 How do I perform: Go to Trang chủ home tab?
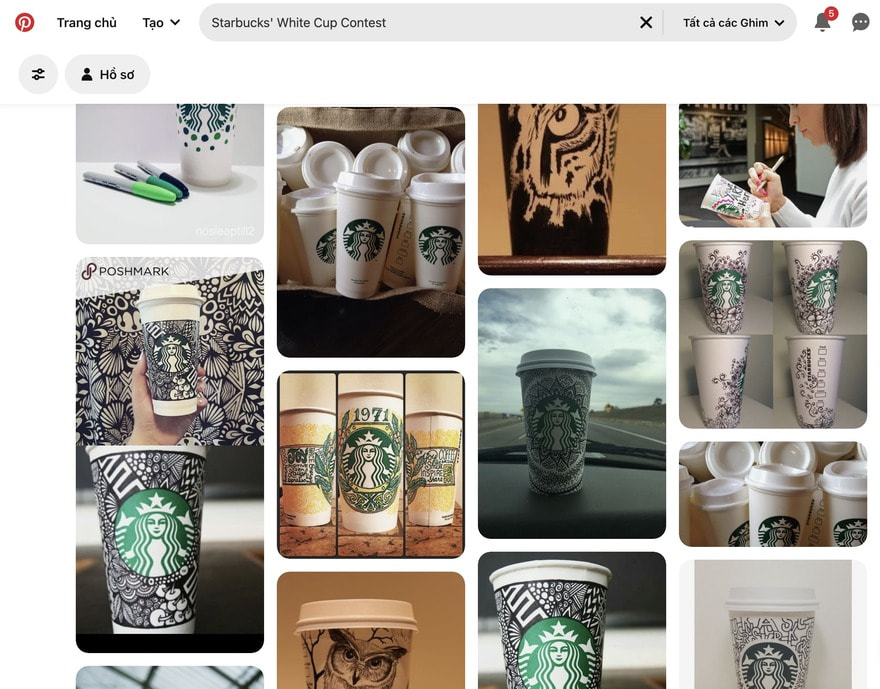coord(86,22)
